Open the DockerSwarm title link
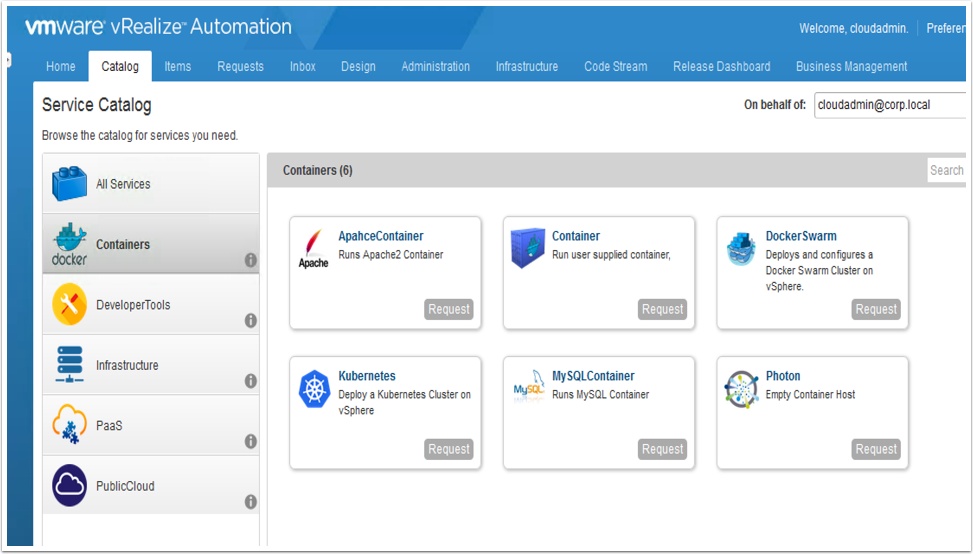 [x=801, y=236]
